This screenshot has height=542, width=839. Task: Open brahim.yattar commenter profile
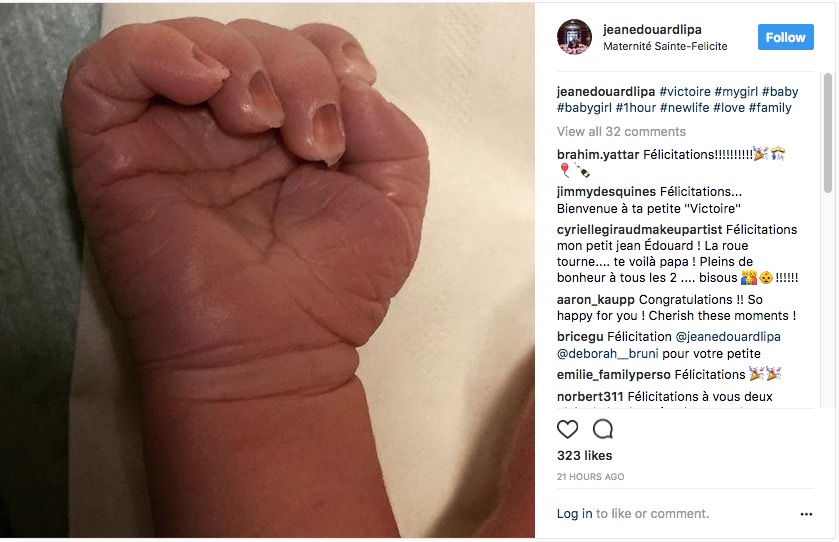pyautogui.click(x=598, y=155)
